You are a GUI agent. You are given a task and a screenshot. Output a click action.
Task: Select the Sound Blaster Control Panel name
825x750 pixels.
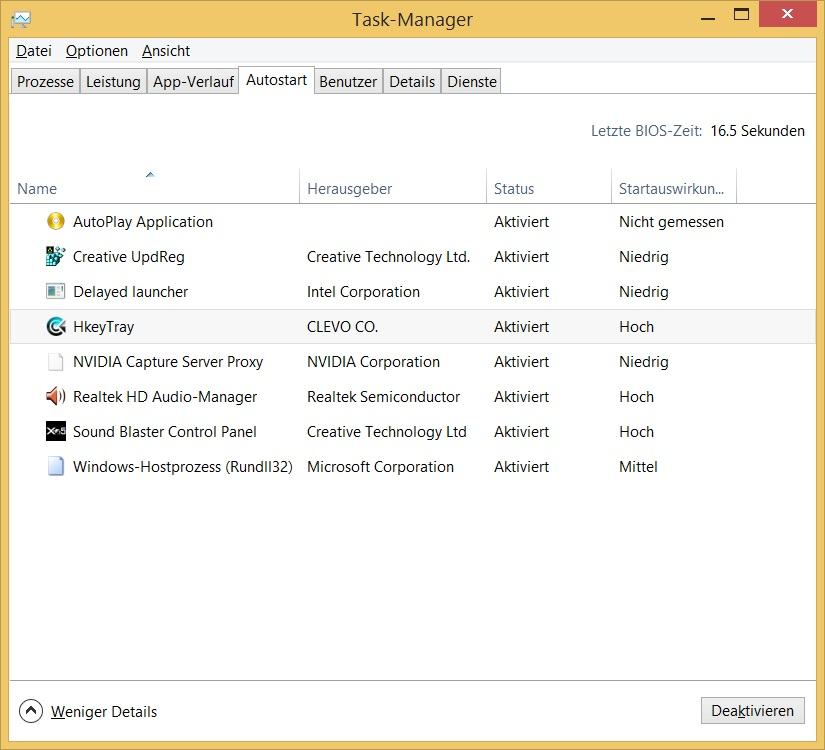(x=165, y=432)
